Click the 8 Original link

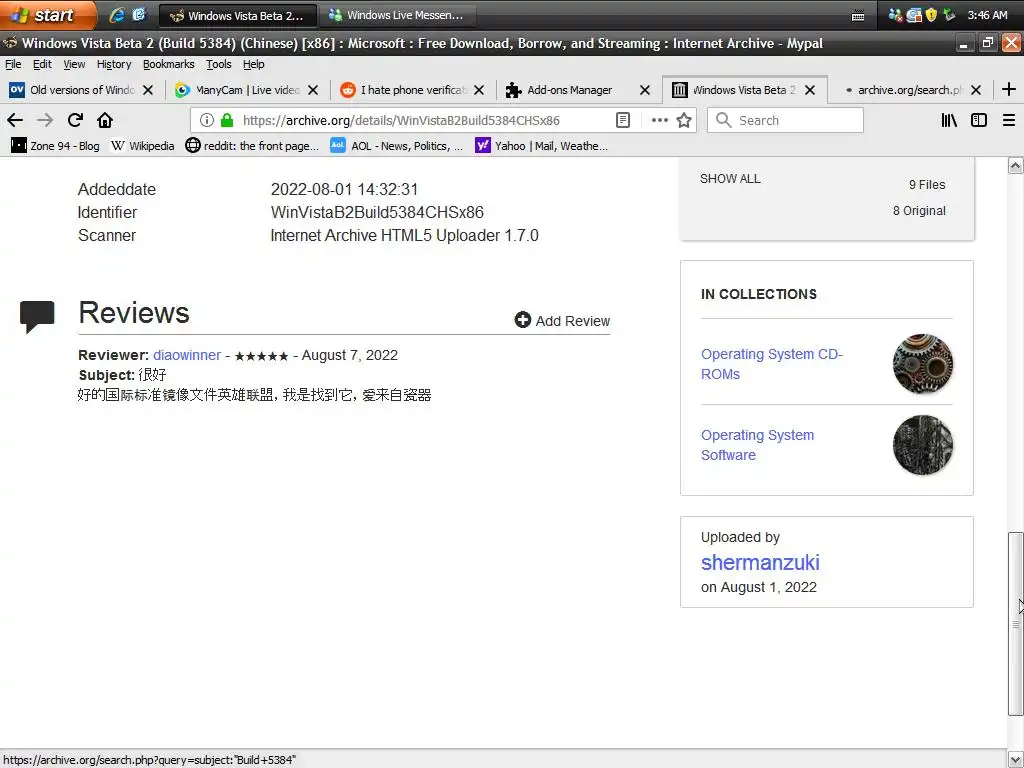(x=919, y=211)
